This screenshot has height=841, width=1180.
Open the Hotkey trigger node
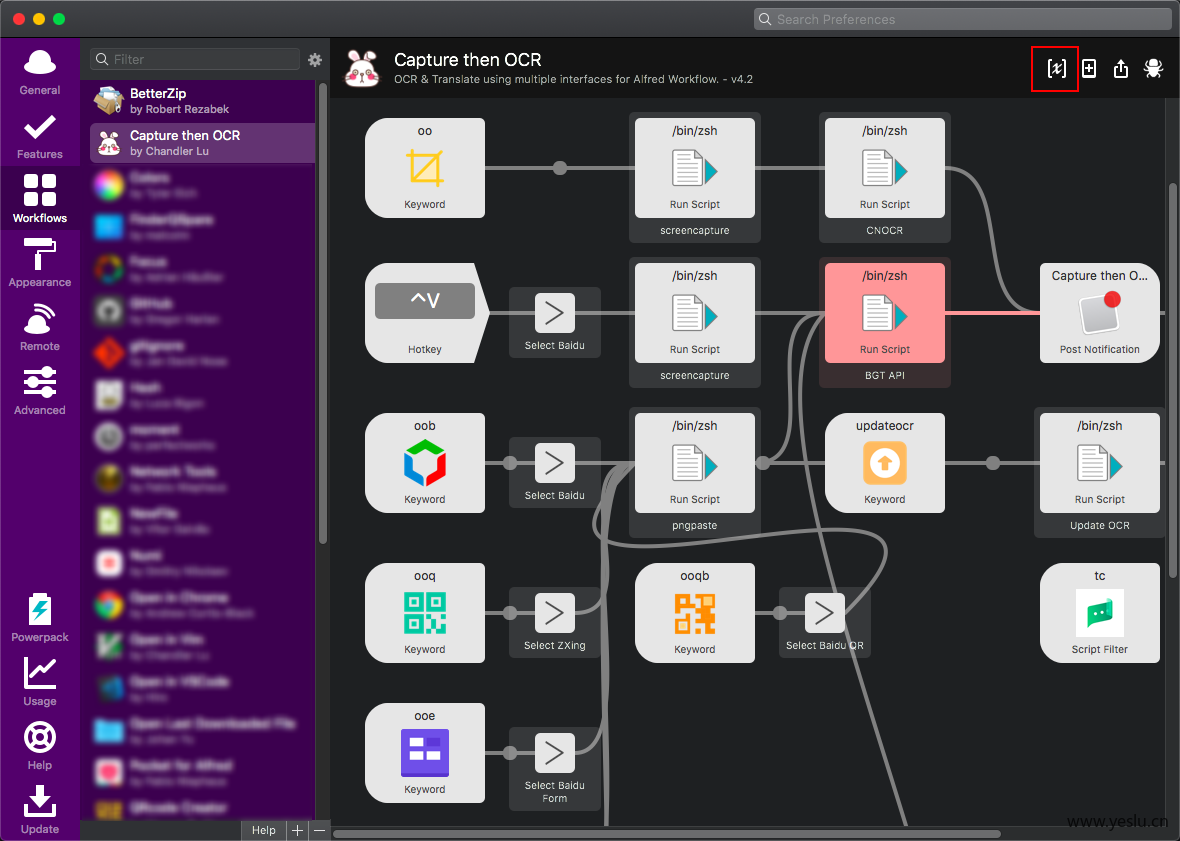pos(425,313)
